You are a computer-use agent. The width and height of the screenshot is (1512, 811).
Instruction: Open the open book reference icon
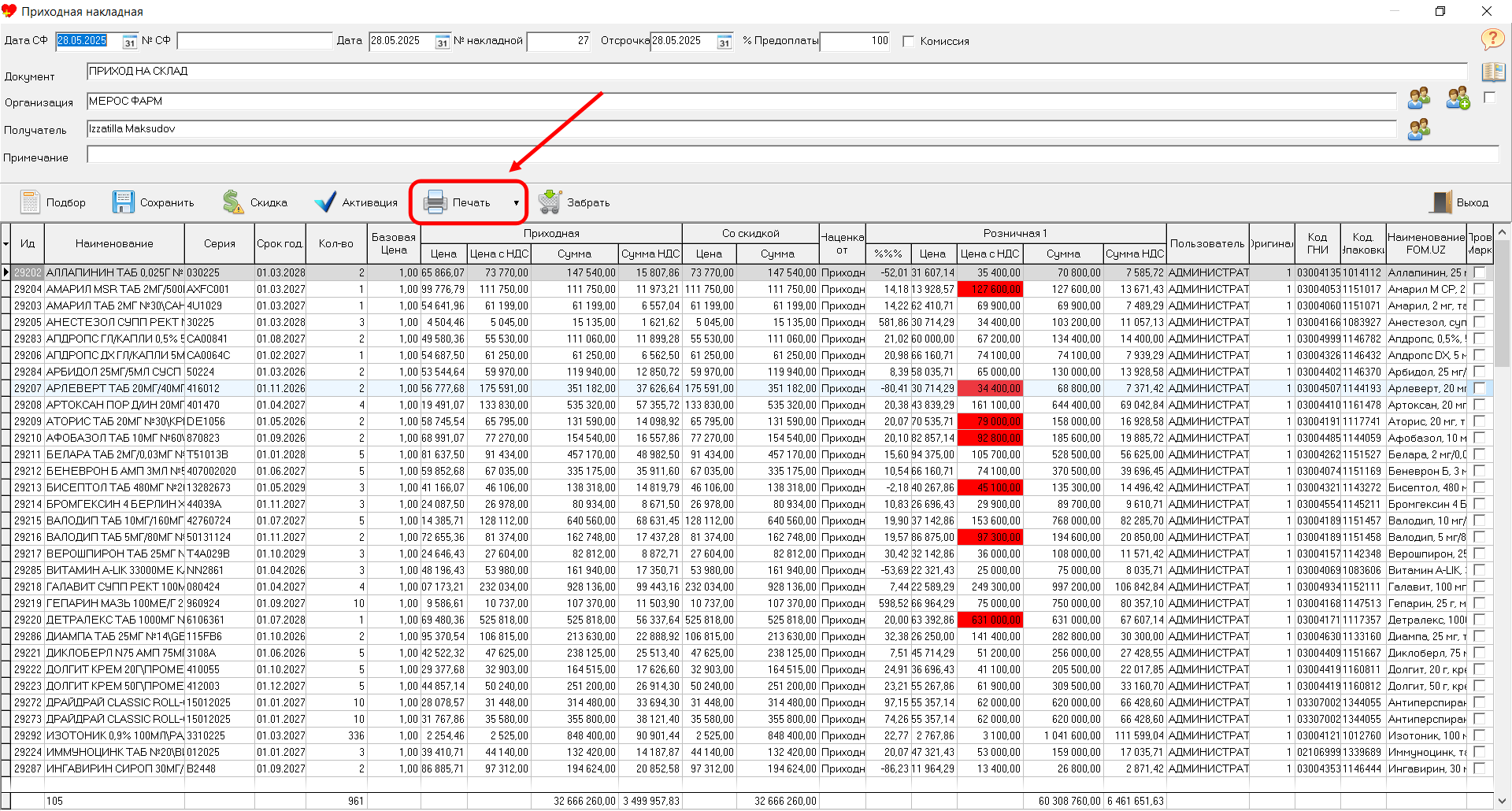[x=1493, y=72]
